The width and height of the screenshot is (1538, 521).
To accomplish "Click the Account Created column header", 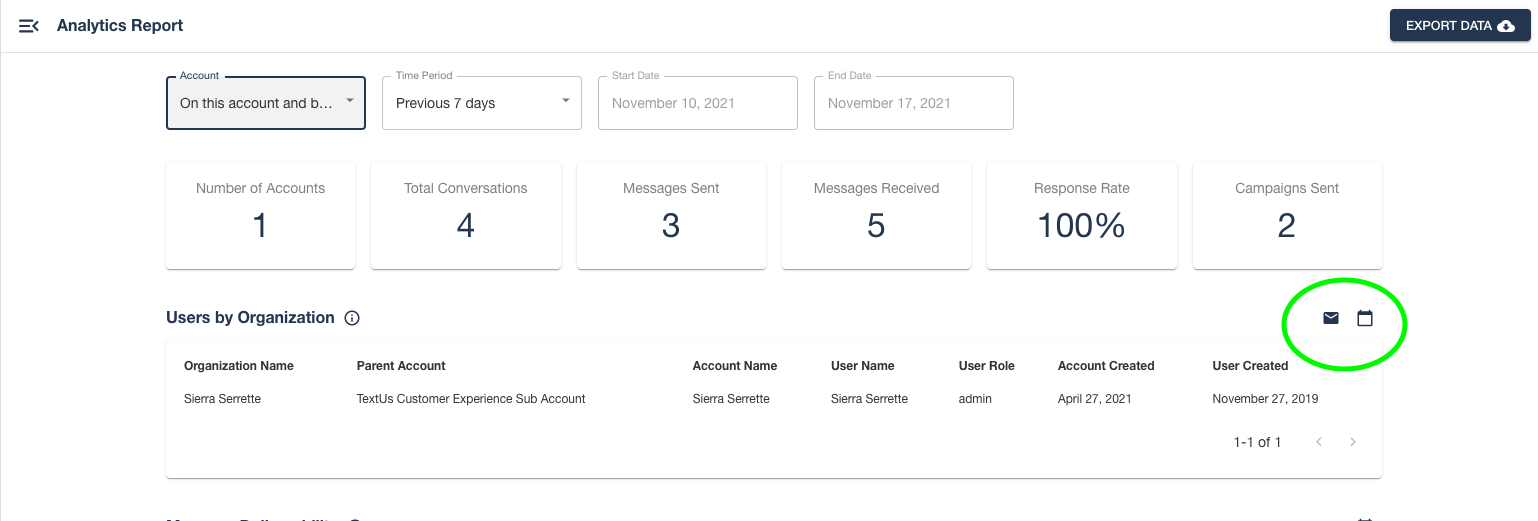I will click(1106, 366).
